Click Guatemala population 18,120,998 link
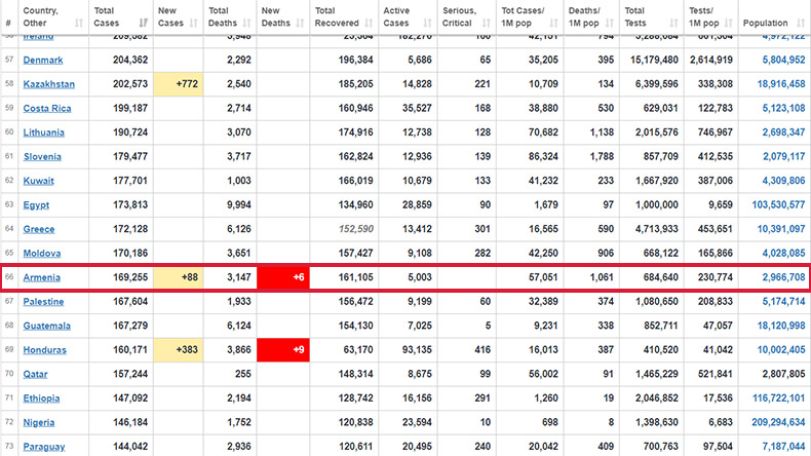811x456 pixels. click(781, 326)
